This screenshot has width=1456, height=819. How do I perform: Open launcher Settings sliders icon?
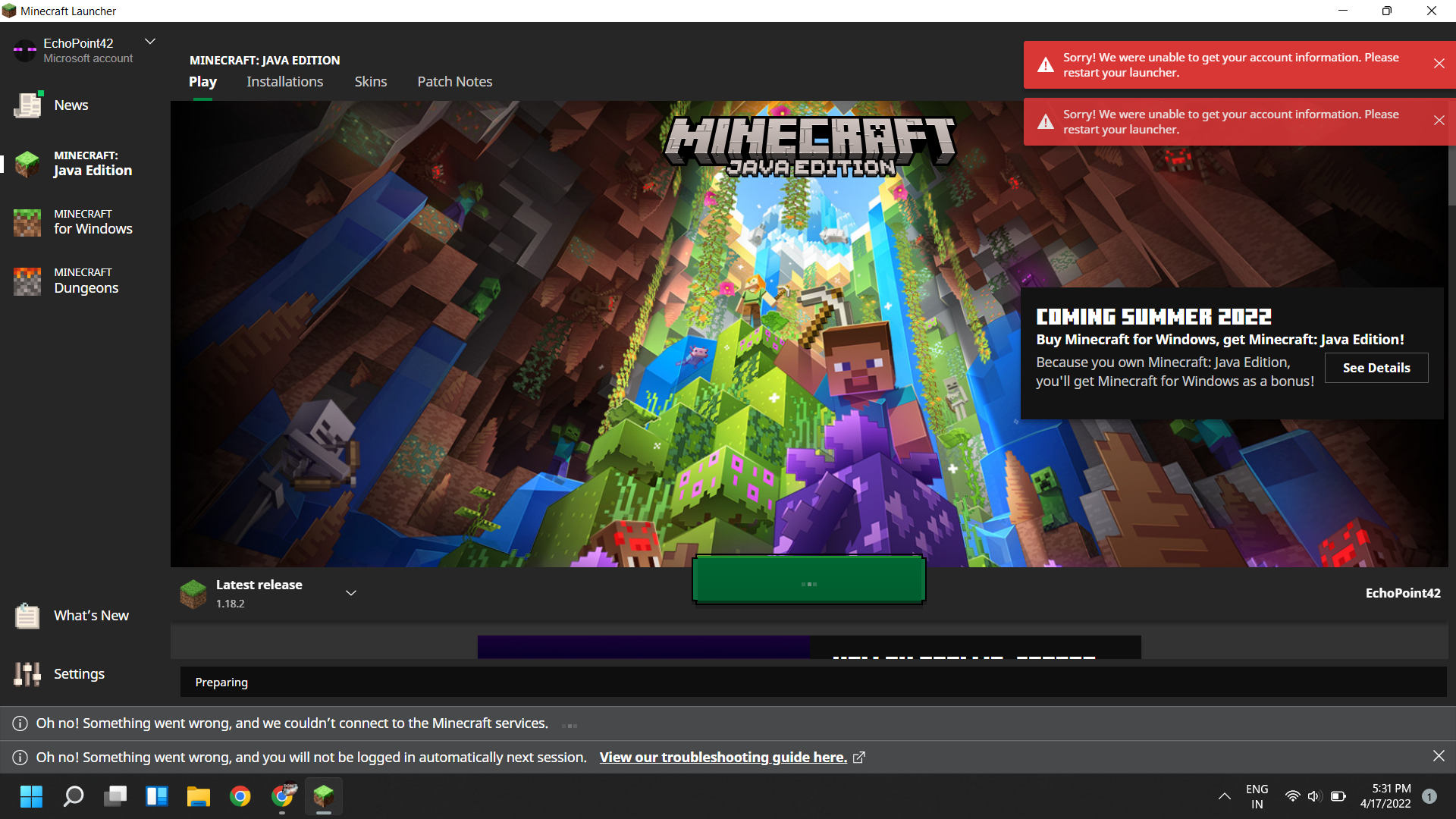click(x=27, y=674)
